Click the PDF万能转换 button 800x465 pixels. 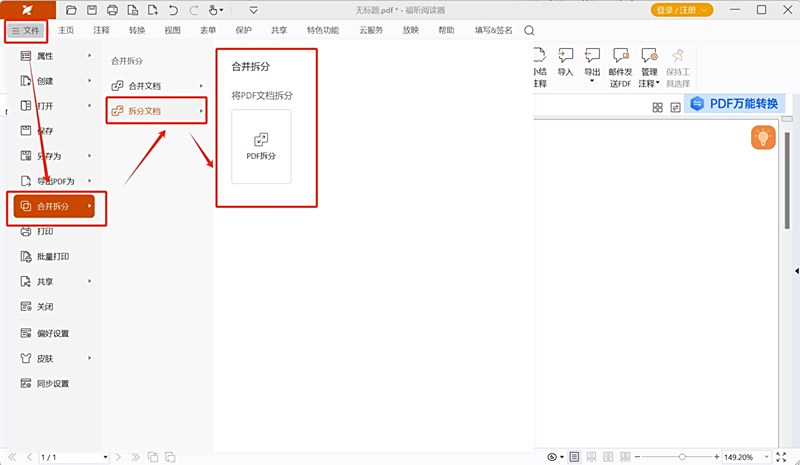coord(734,104)
